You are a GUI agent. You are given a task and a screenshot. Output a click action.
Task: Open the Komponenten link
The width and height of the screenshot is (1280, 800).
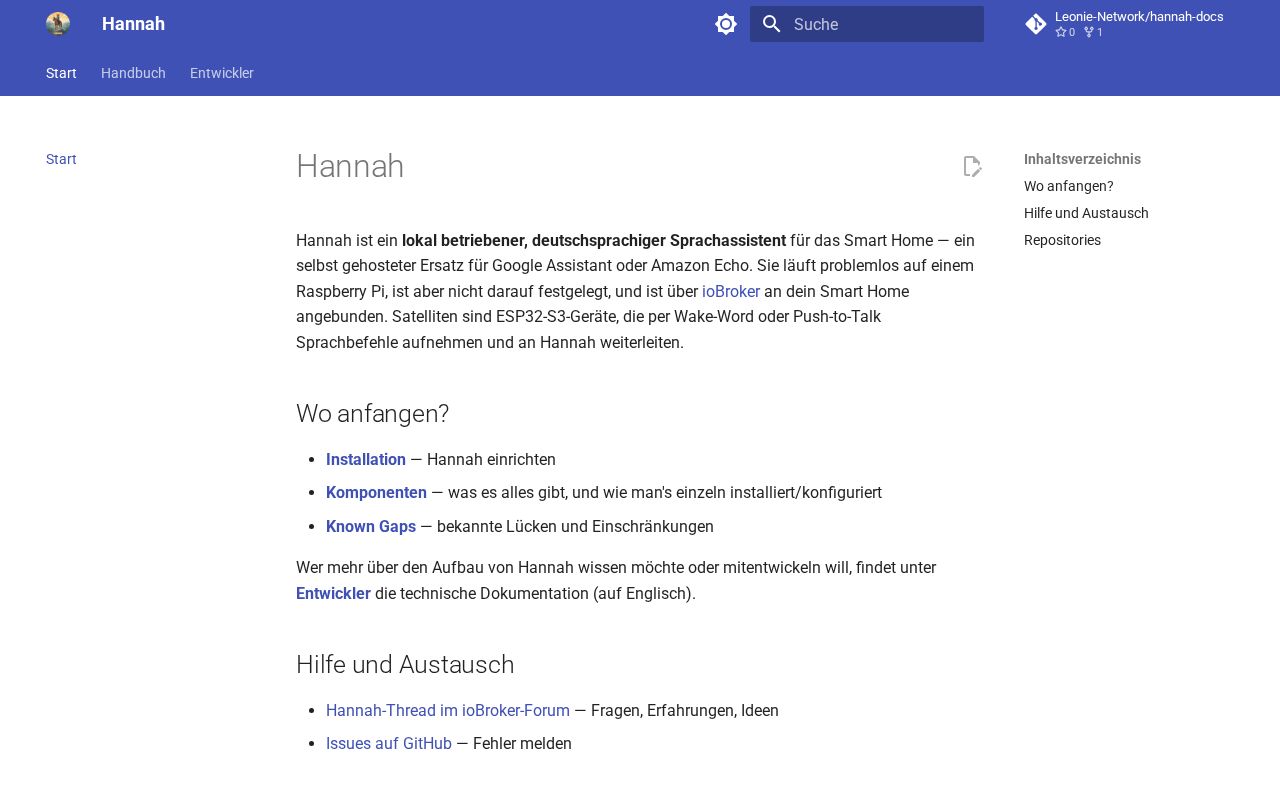click(x=376, y=492)
